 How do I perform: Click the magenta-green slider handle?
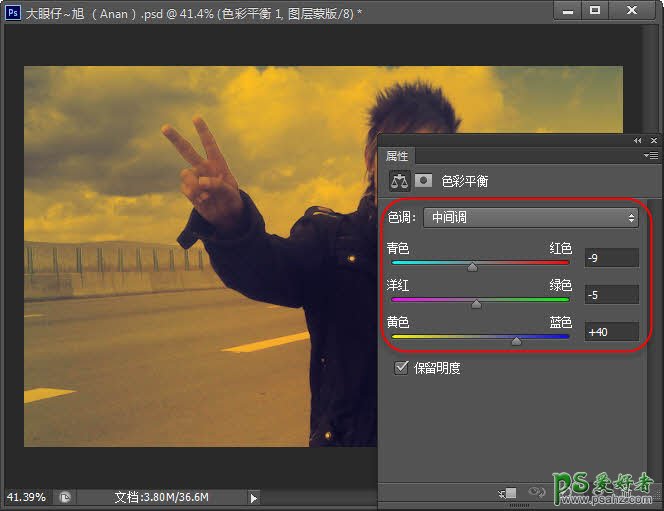tap(476, 303)
